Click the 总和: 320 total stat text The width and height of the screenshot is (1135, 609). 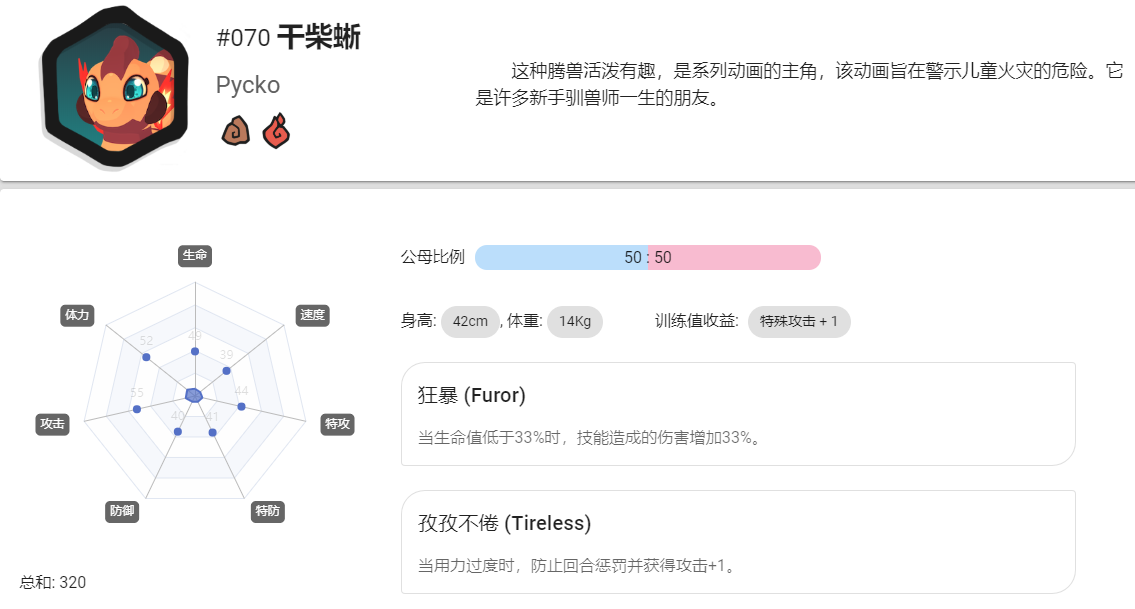(53, 582)
